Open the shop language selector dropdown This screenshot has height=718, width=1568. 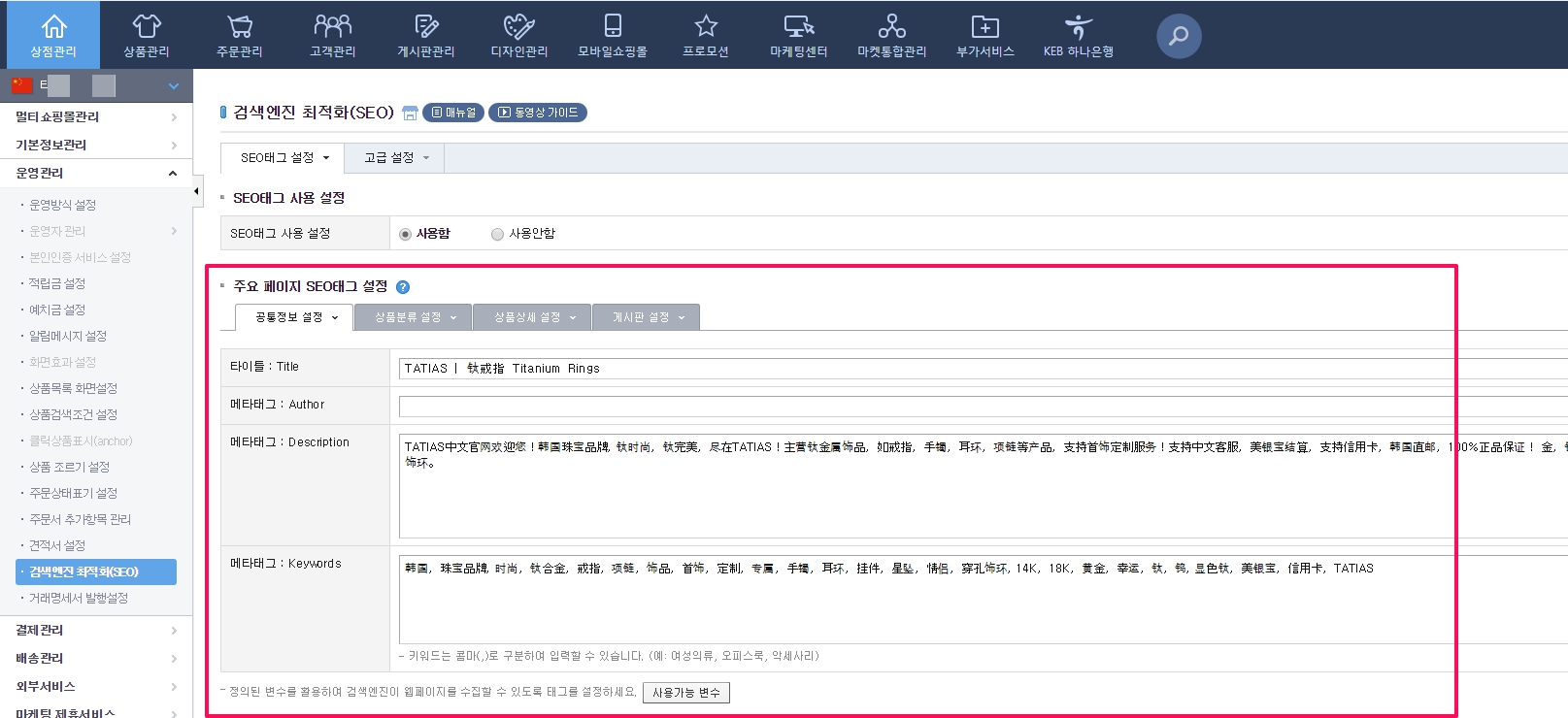pos(173,86)
